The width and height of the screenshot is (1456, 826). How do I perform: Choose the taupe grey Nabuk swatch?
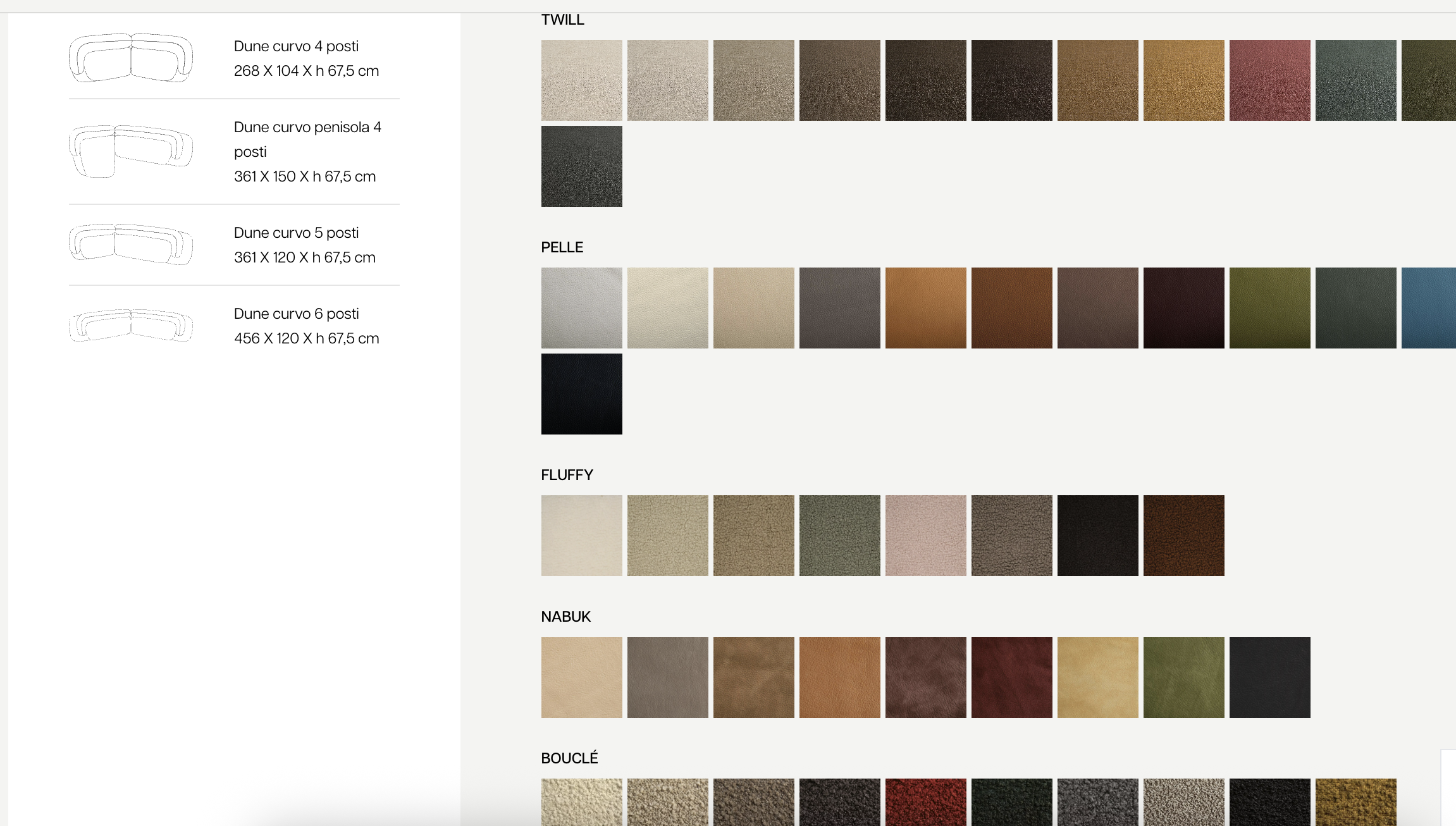tap(668, 677)
